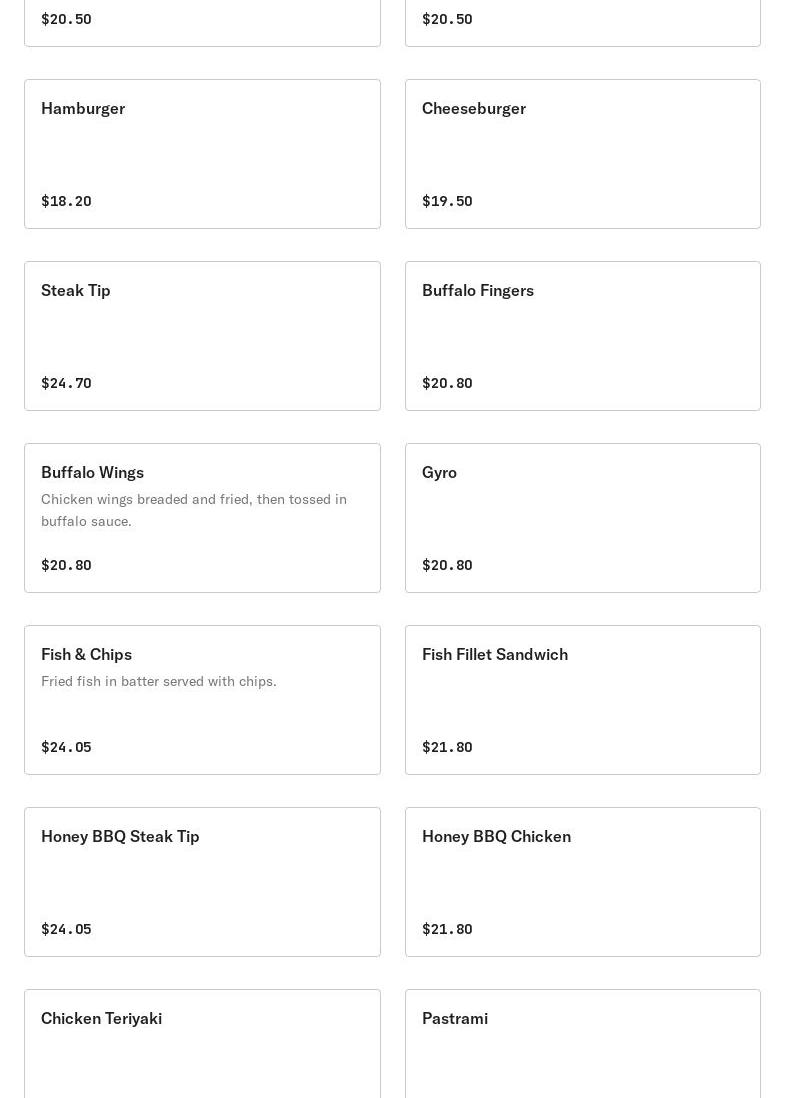This screenshot has width=785, height=1098.
Task: Click the Fish Fillet Sandwich $21.80 price
Action: point(447,747)
